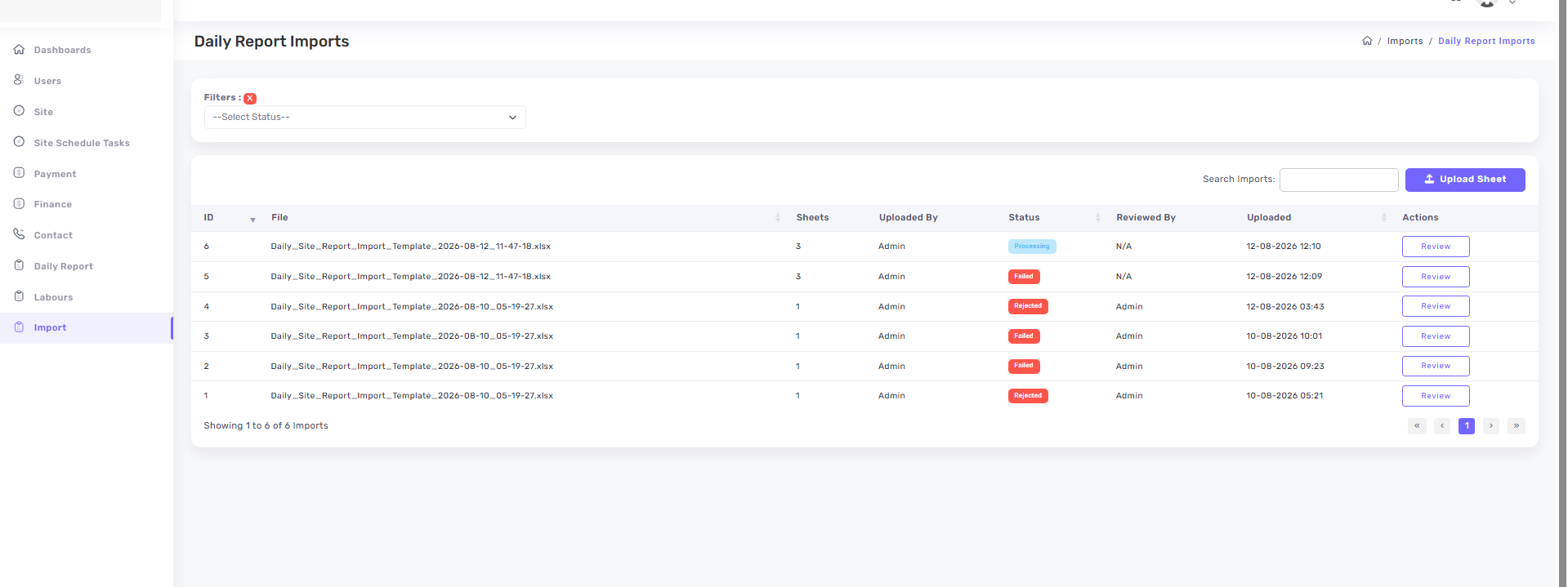Click Daily Report Imports breadcrumb link

click(1486, 41)
